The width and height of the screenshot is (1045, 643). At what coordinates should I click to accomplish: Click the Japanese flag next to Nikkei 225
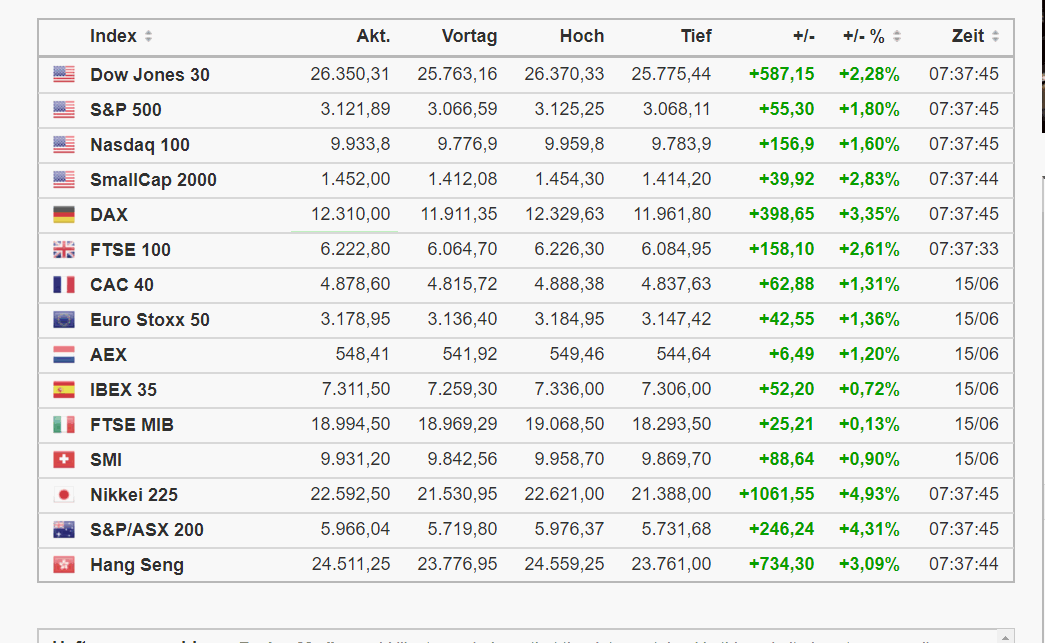tap(64, 494)
